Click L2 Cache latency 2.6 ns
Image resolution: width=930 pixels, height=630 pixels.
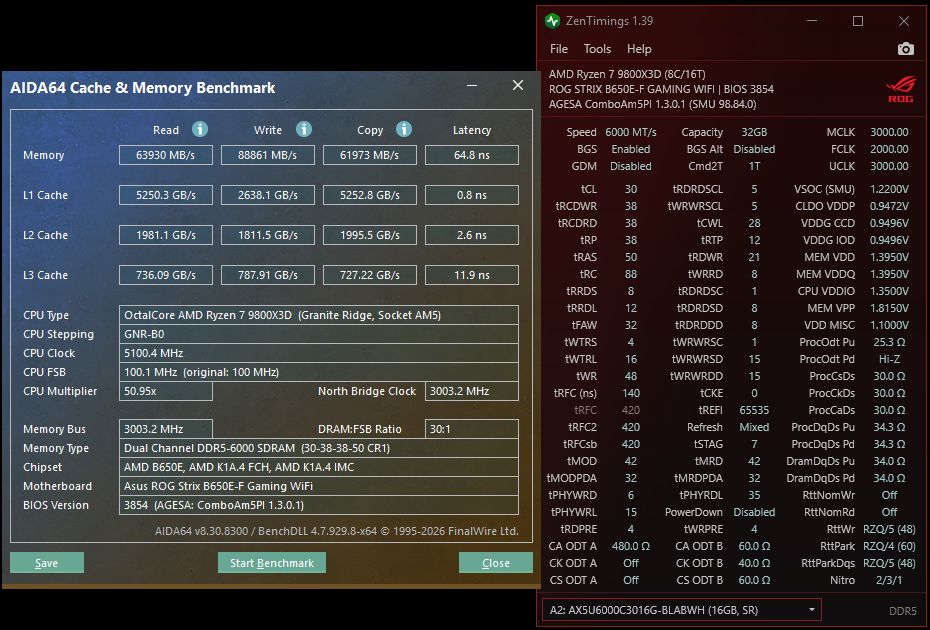[472, 235]
